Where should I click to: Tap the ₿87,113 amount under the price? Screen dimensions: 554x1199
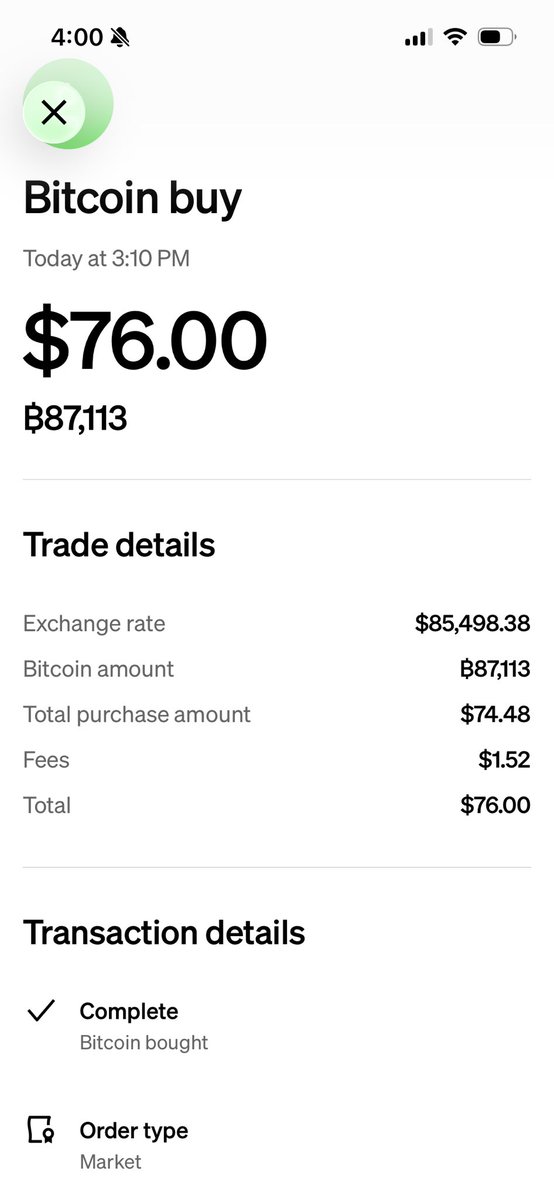[75, 419]
